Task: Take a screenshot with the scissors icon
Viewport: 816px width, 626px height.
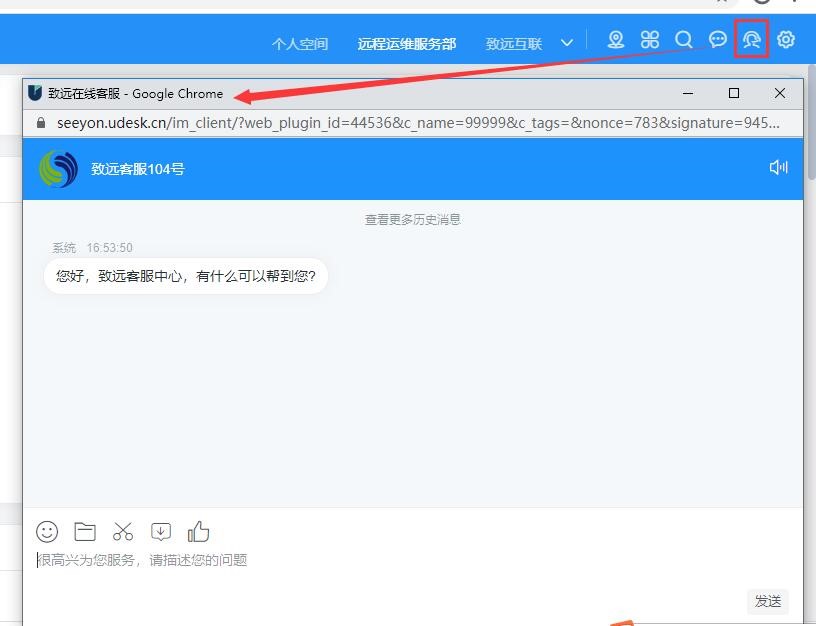Action: [123, 531]
